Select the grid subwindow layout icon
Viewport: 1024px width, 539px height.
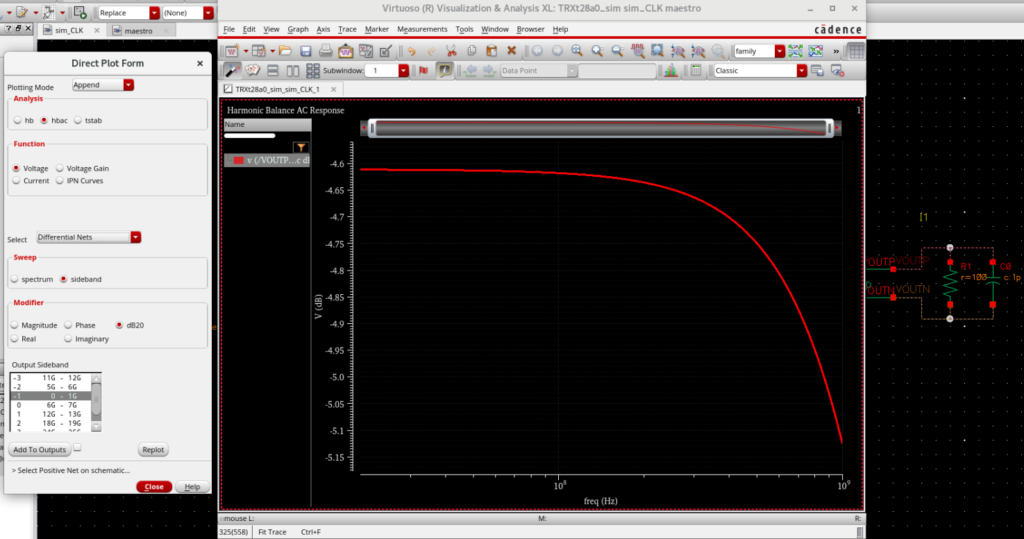coord(313,71)
